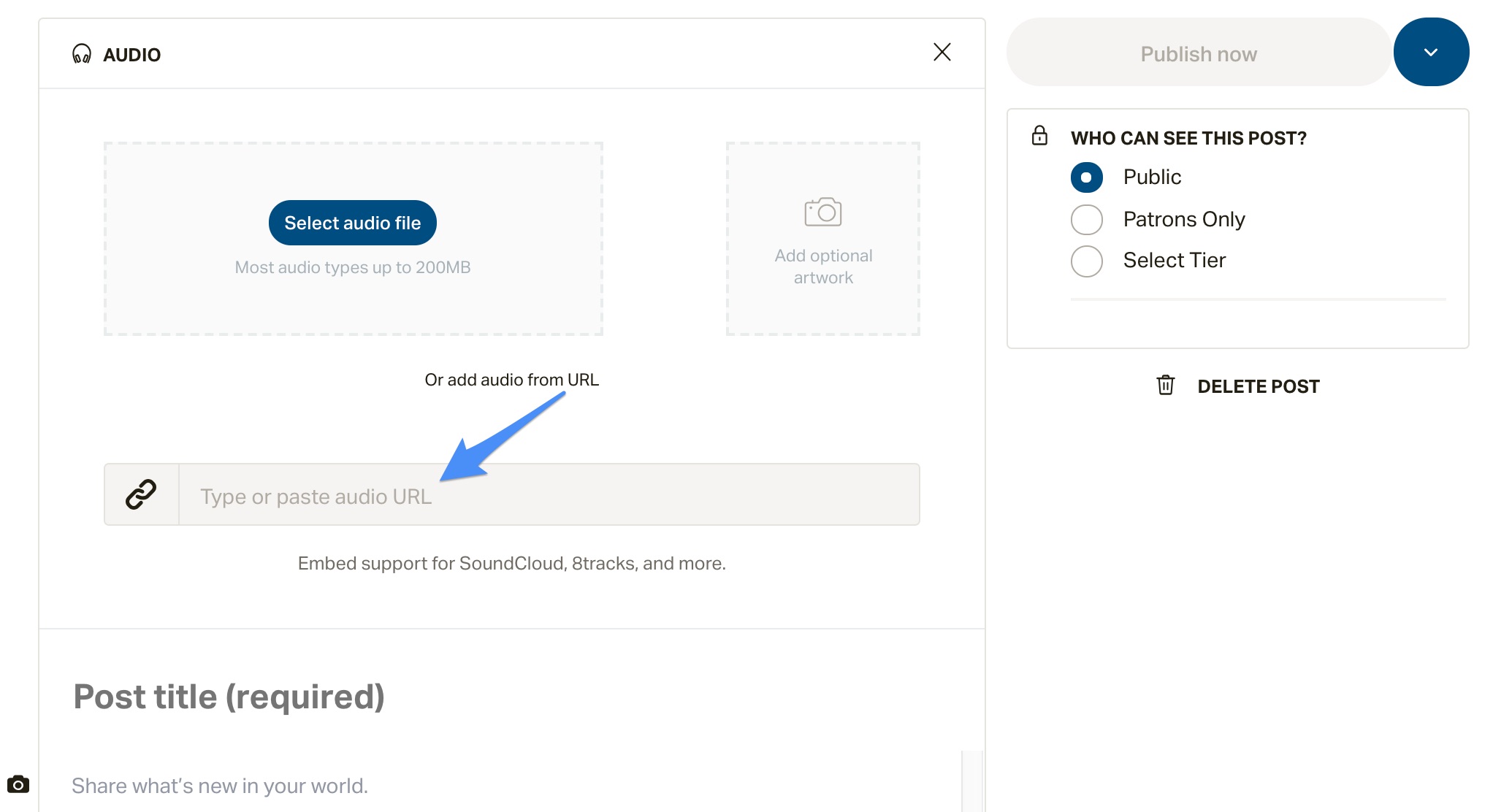Click the lock icon next to visibility heading
The width and height of the screenshot is (1493, 812).
click(x=1039, y=136)
